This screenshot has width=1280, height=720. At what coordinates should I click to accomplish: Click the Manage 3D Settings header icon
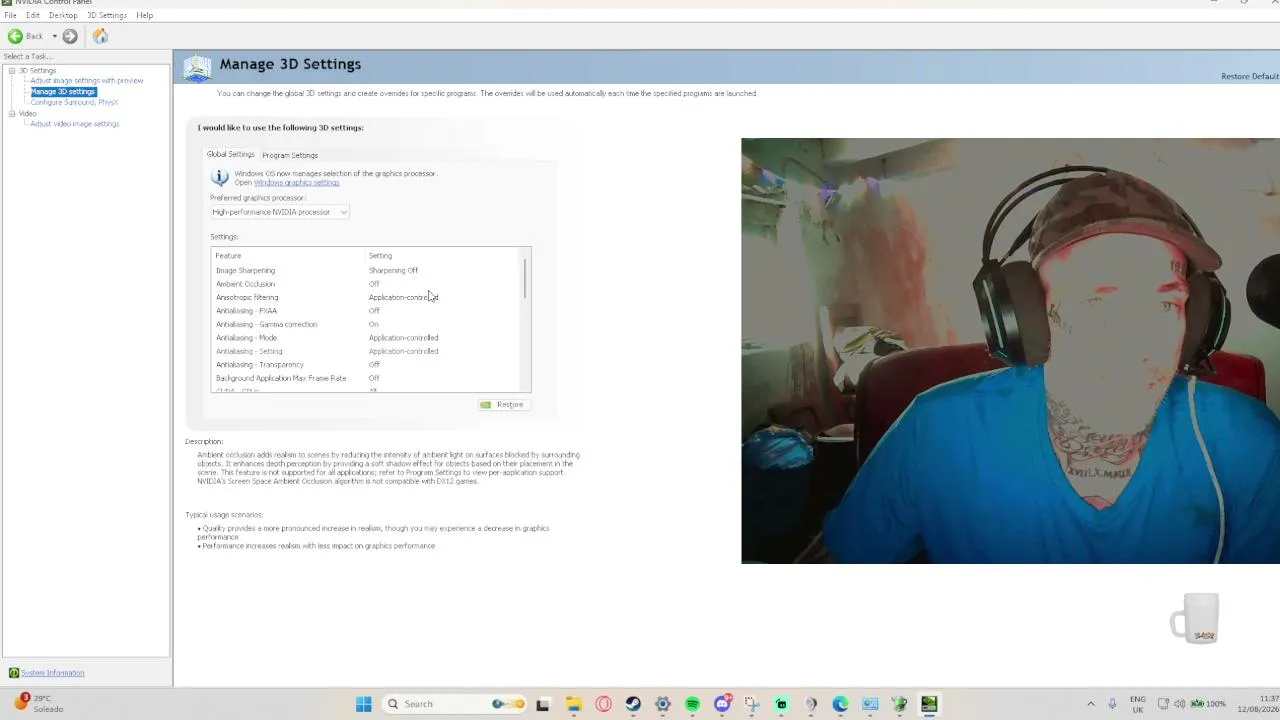[197, 67]
